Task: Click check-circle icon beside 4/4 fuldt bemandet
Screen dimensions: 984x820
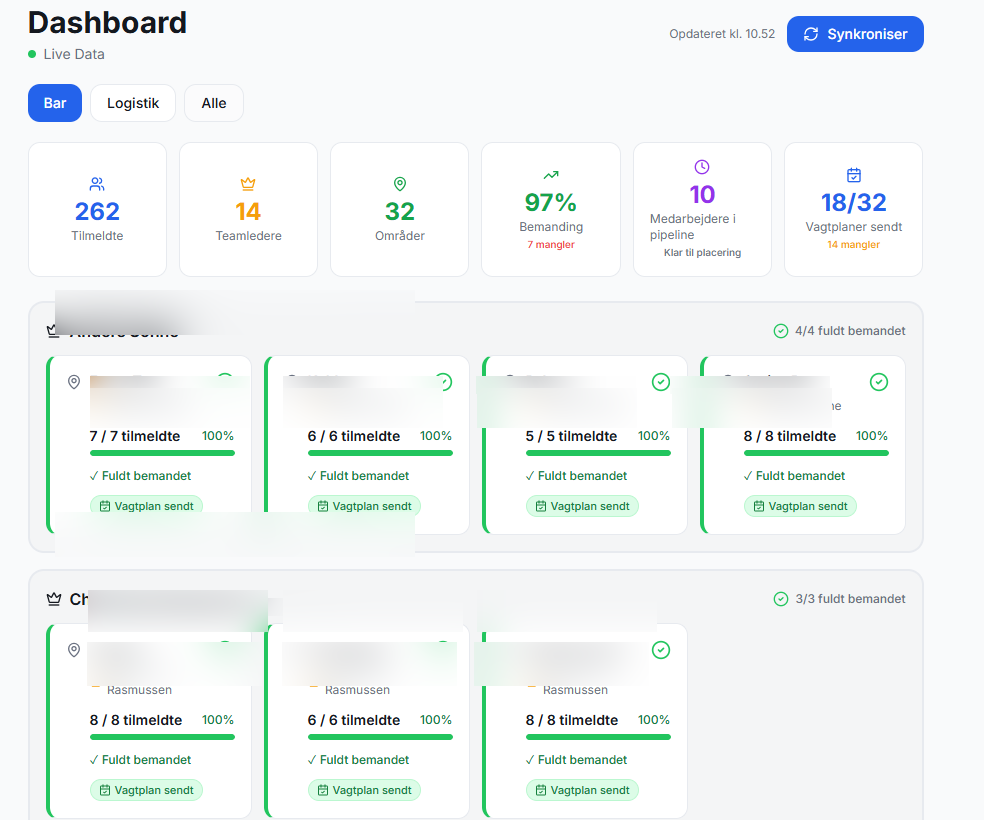Action: click(781, 331)
